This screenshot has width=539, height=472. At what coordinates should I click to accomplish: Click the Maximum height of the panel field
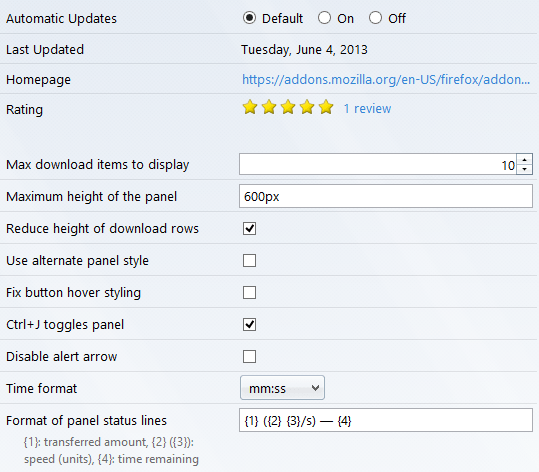(x=386, y=196)
